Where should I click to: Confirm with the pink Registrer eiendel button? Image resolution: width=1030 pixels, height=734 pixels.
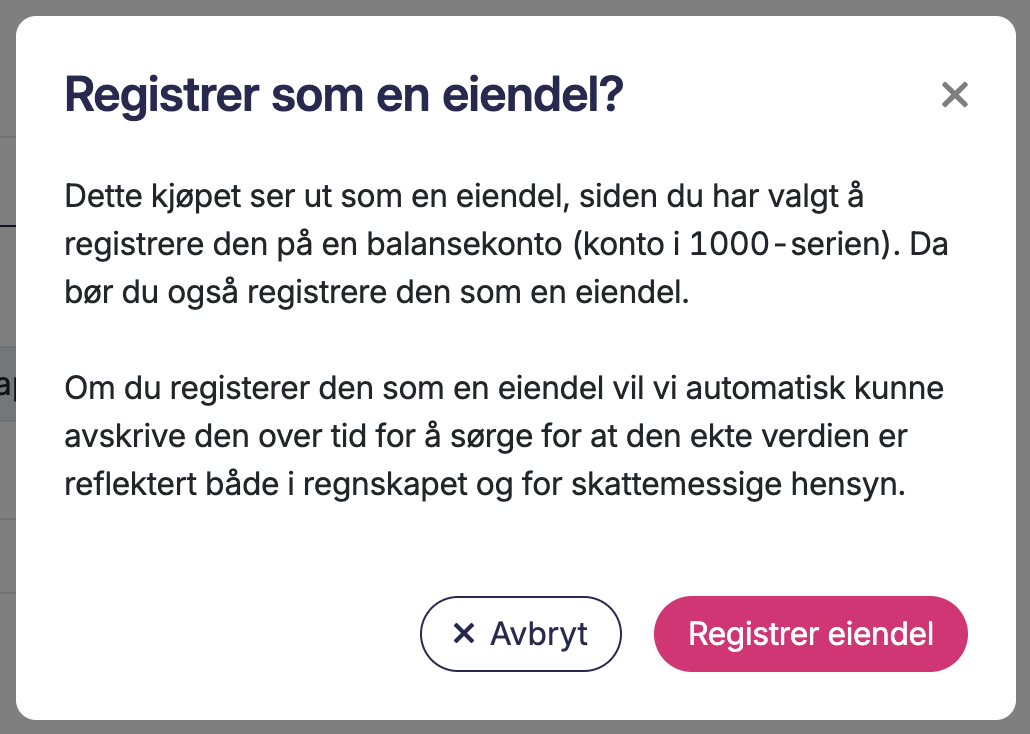pyautogui.click(x=810, y=633)
